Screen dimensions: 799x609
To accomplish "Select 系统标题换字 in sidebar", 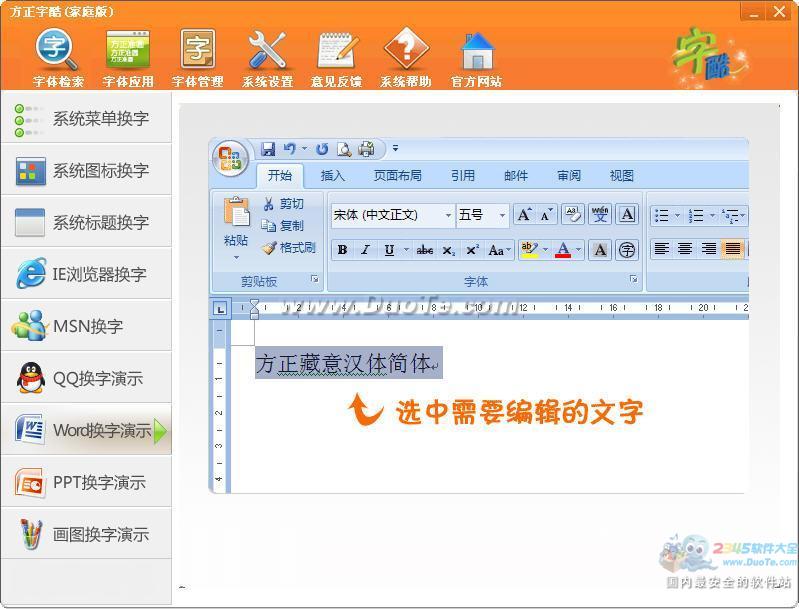I will point(86,222).
